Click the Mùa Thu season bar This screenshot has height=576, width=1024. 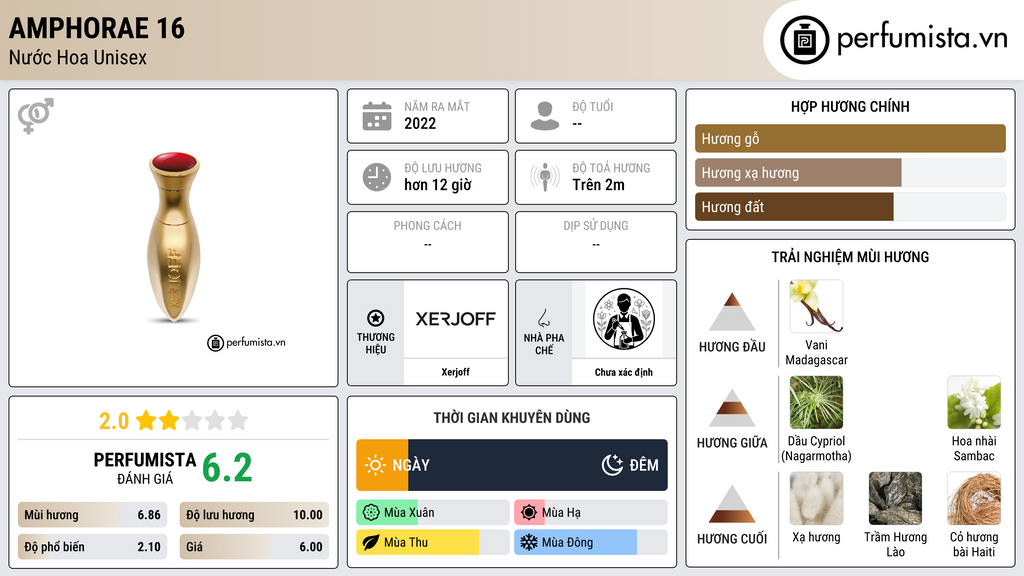tap(433, 542)
